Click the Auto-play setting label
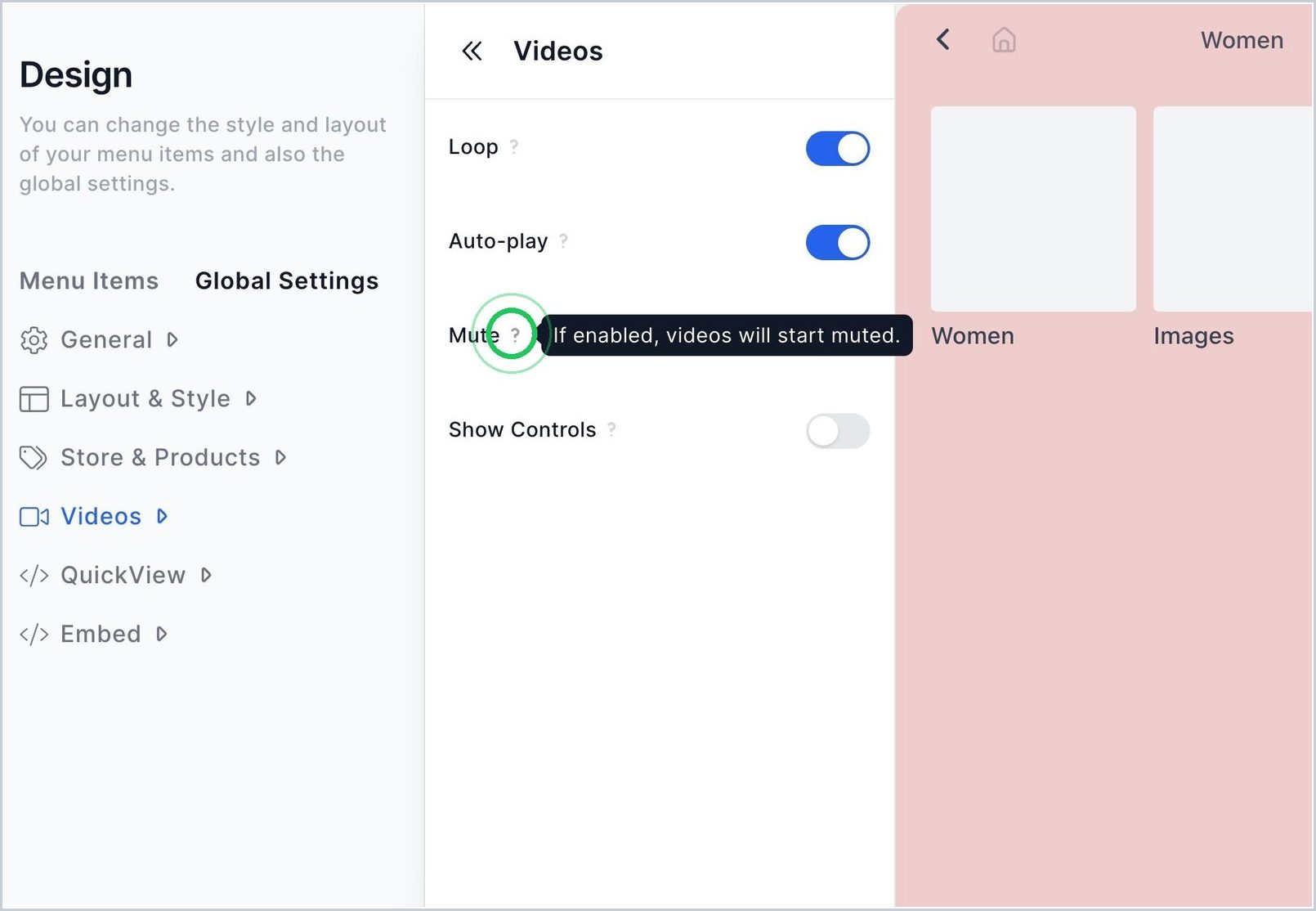1316x911 pixels. tap(498, 241)
